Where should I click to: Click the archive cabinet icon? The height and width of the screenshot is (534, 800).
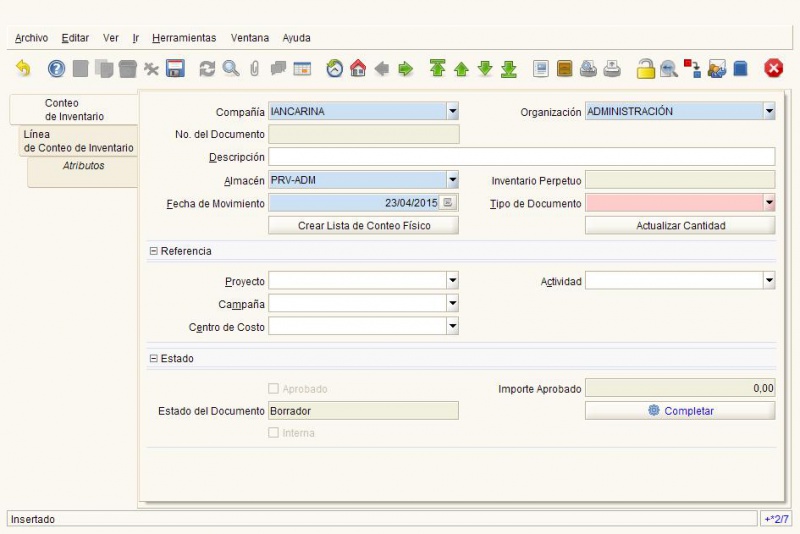pyautogui.click(x=564, y=68)
